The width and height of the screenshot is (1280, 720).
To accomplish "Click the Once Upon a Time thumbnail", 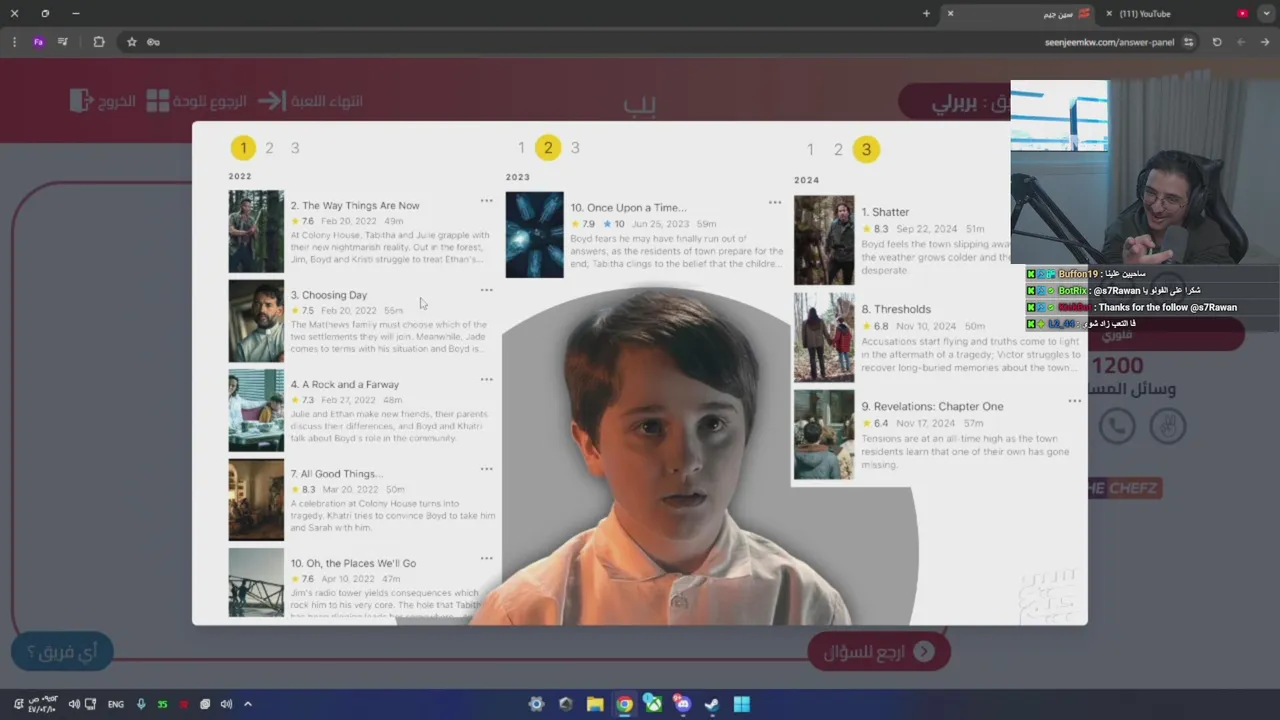I will [x=534, y=235].
